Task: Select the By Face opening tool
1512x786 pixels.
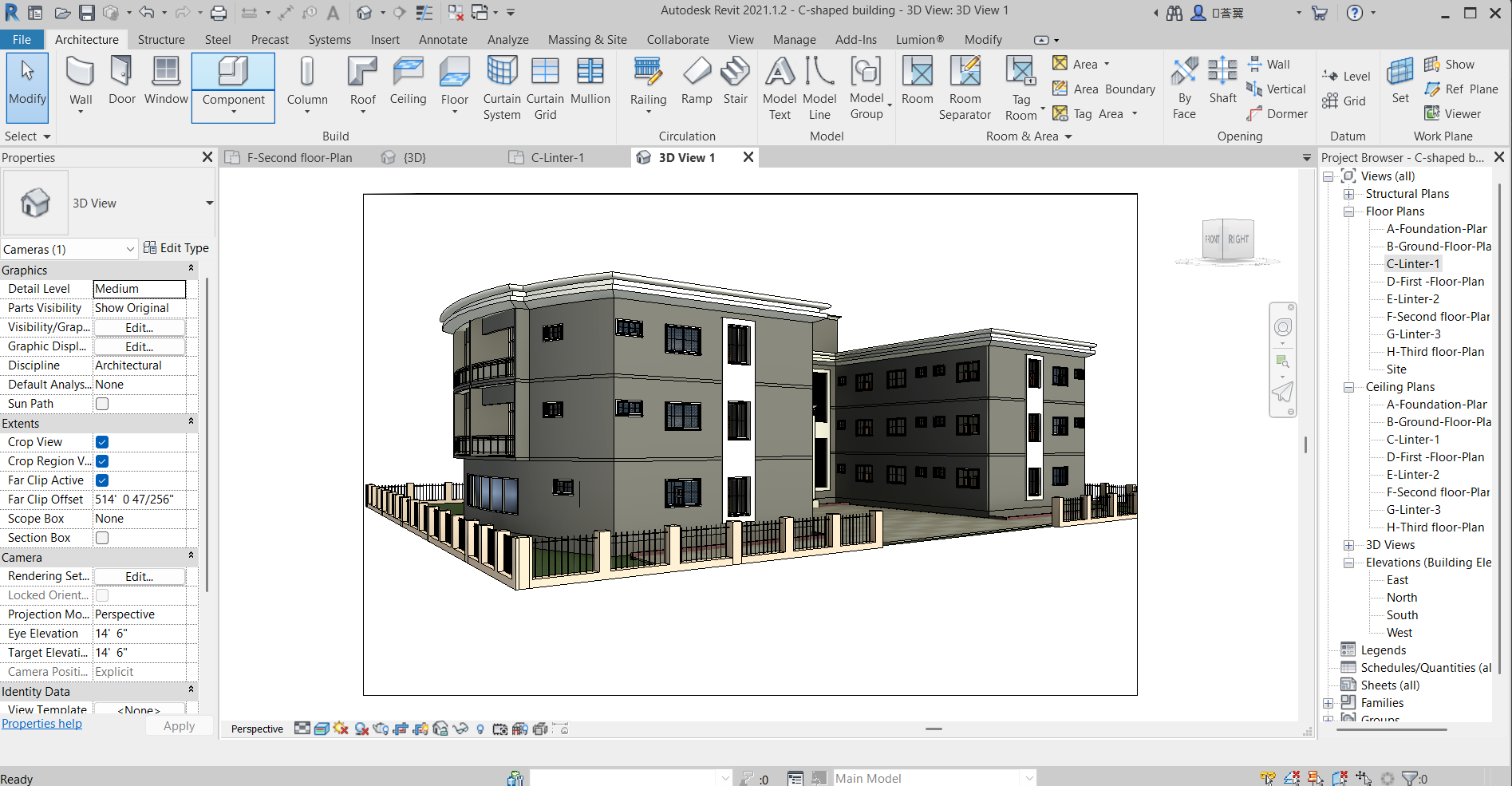Action: tap(1184, 88)
